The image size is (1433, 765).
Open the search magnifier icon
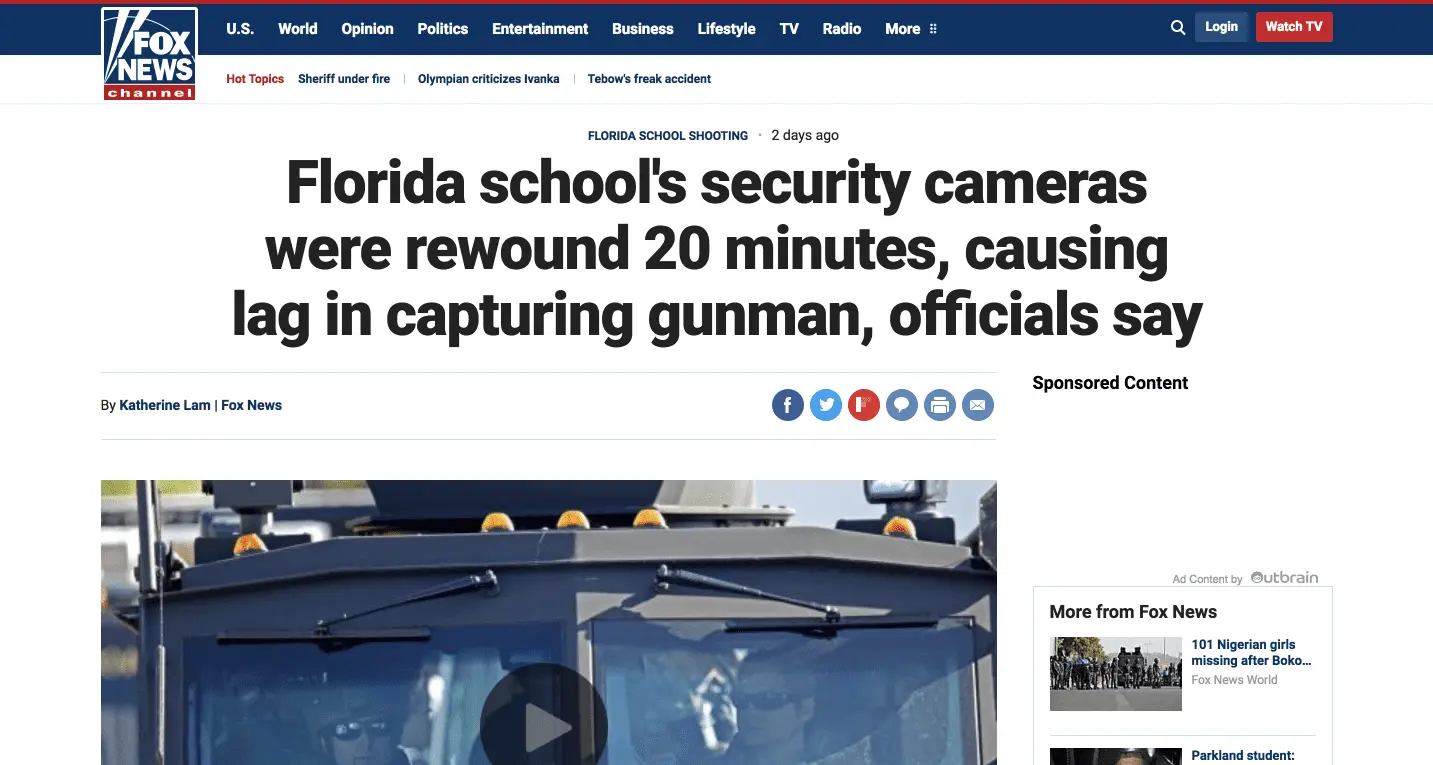pyautogui.click(x=1178, y=28)
